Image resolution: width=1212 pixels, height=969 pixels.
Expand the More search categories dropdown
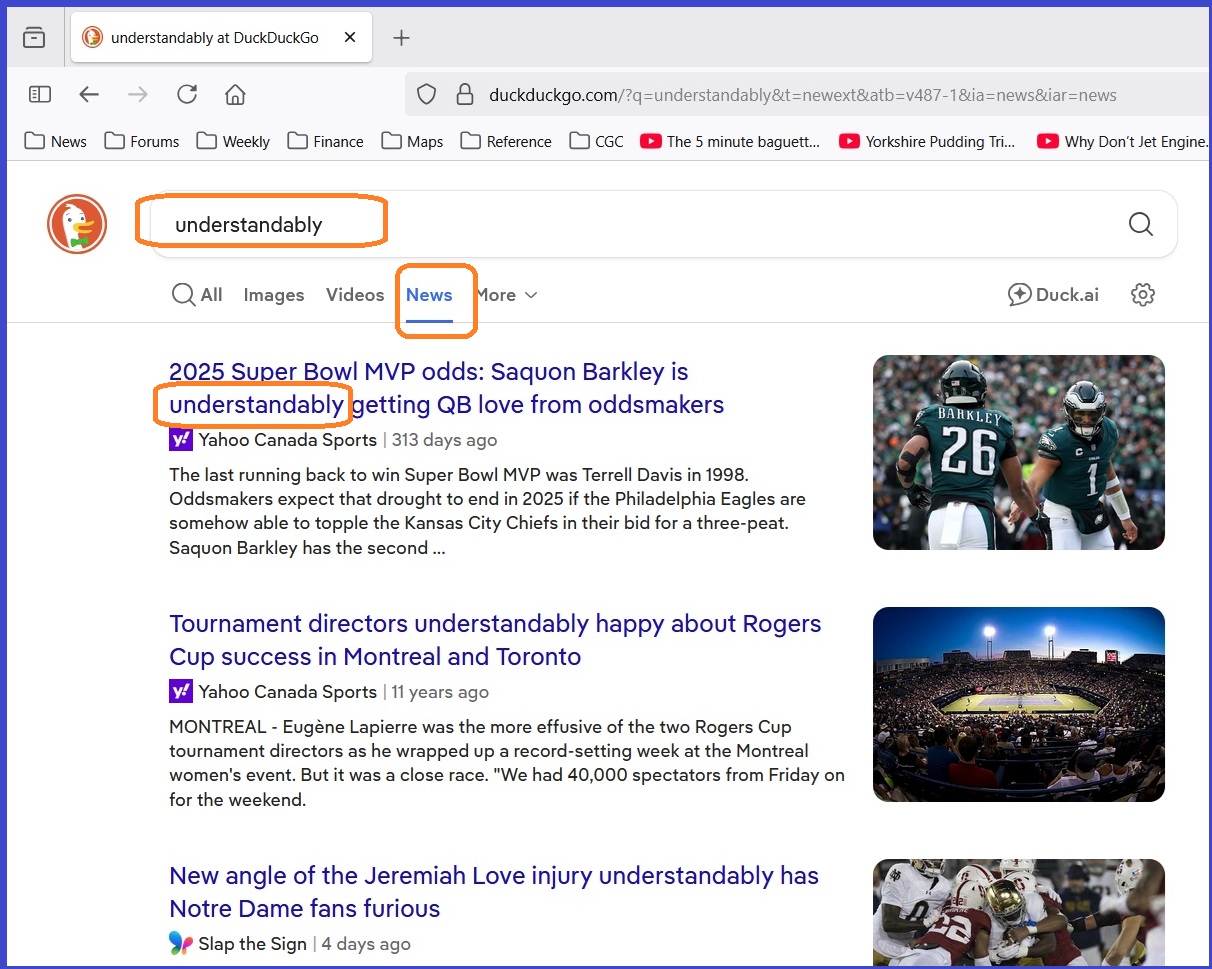(x=510, y=295)
